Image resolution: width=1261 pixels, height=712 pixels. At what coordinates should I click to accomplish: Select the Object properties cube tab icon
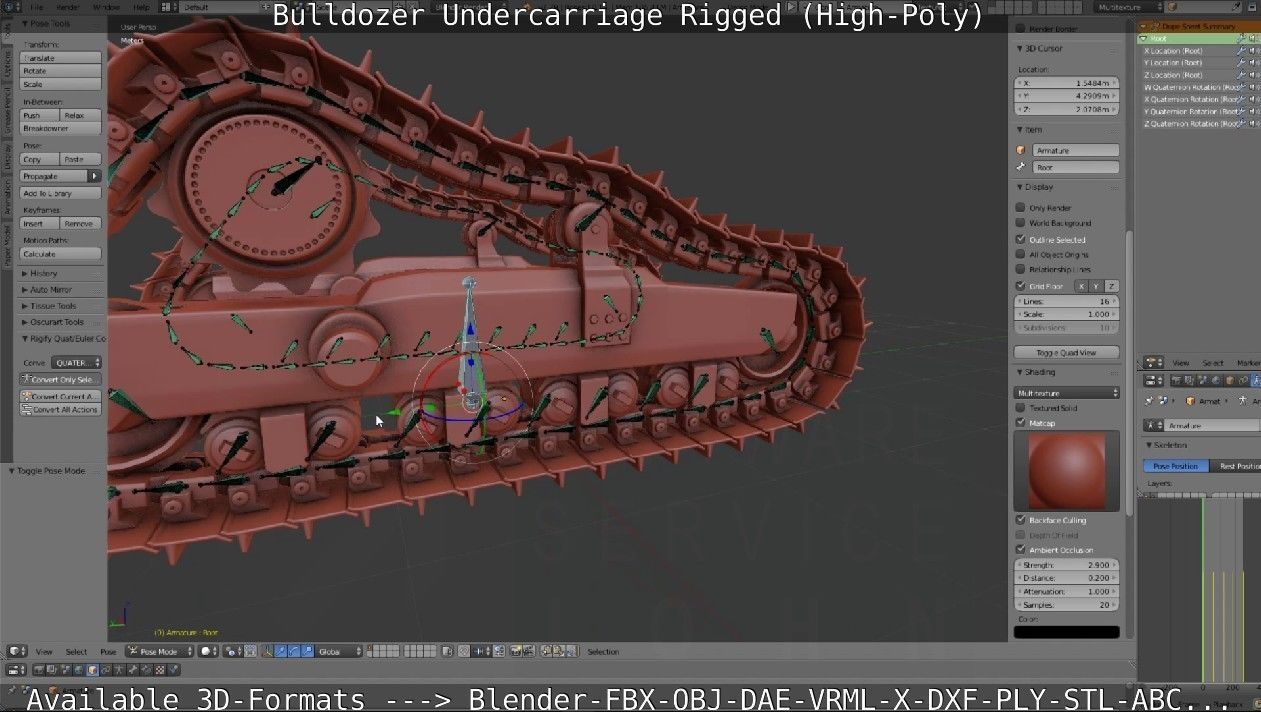coord(92,670)
